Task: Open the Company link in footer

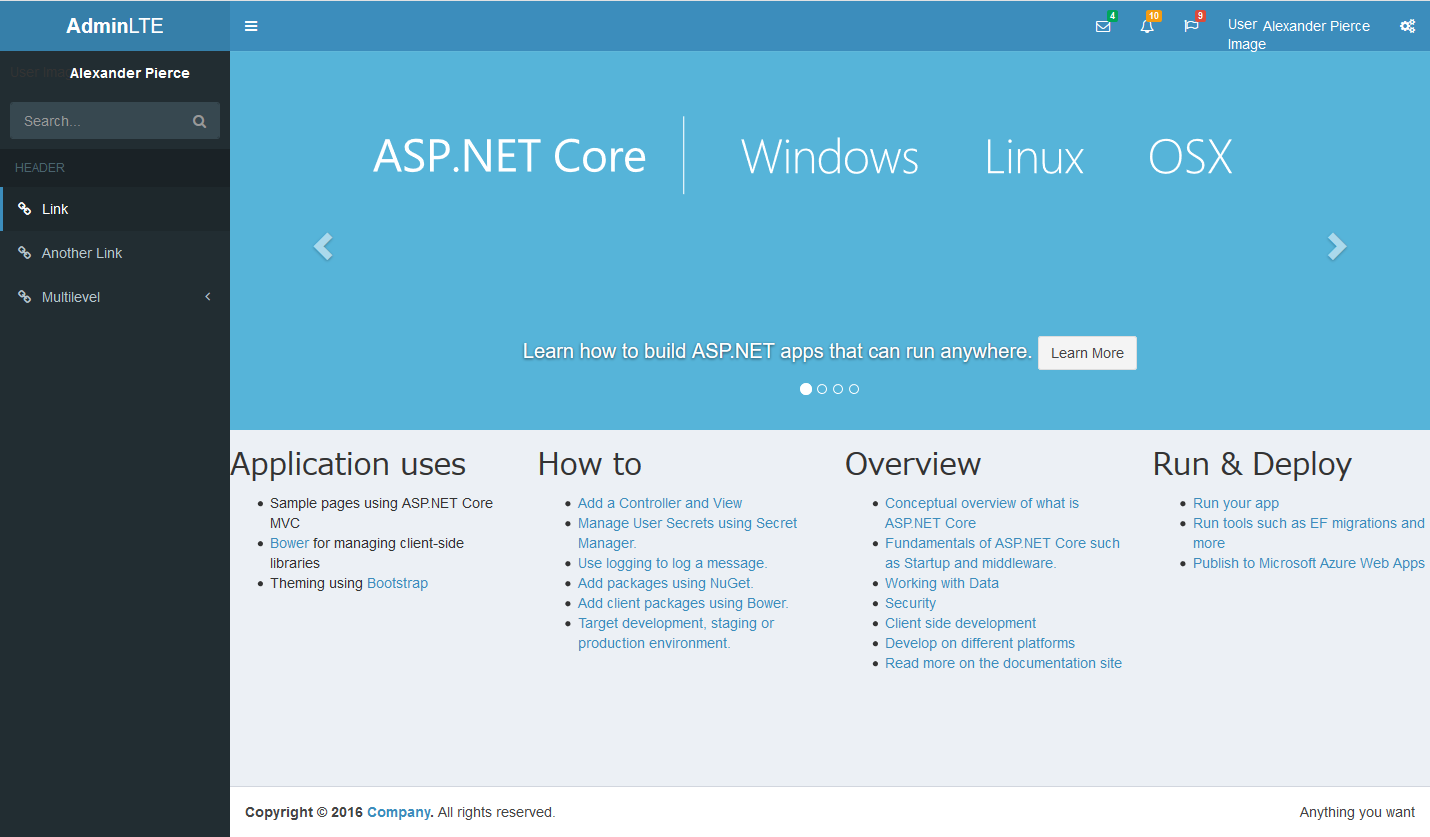Action: coord(399,812)
